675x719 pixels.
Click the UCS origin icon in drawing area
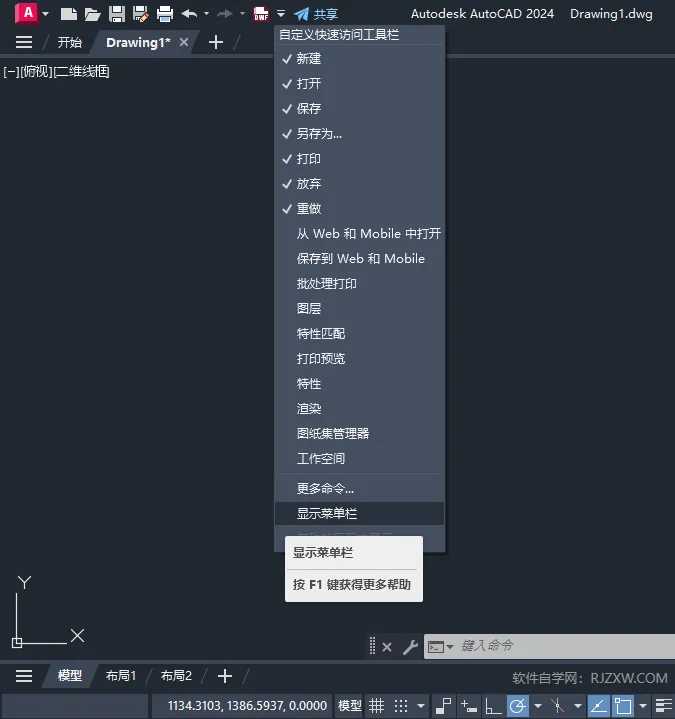pyautogui.click(x=17, y=643)
